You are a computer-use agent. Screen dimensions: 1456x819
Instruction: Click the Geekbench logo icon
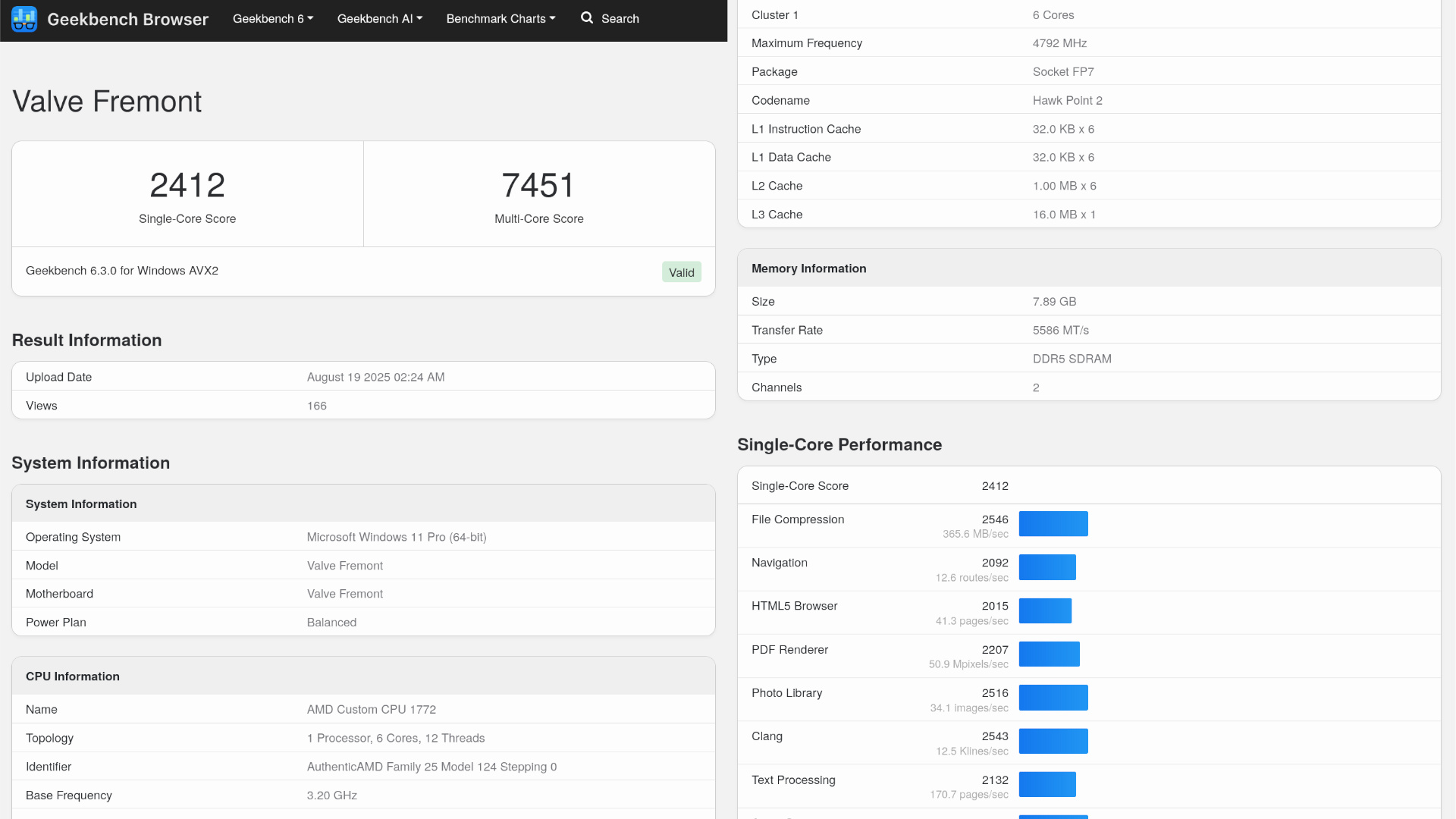pos(24,19)
